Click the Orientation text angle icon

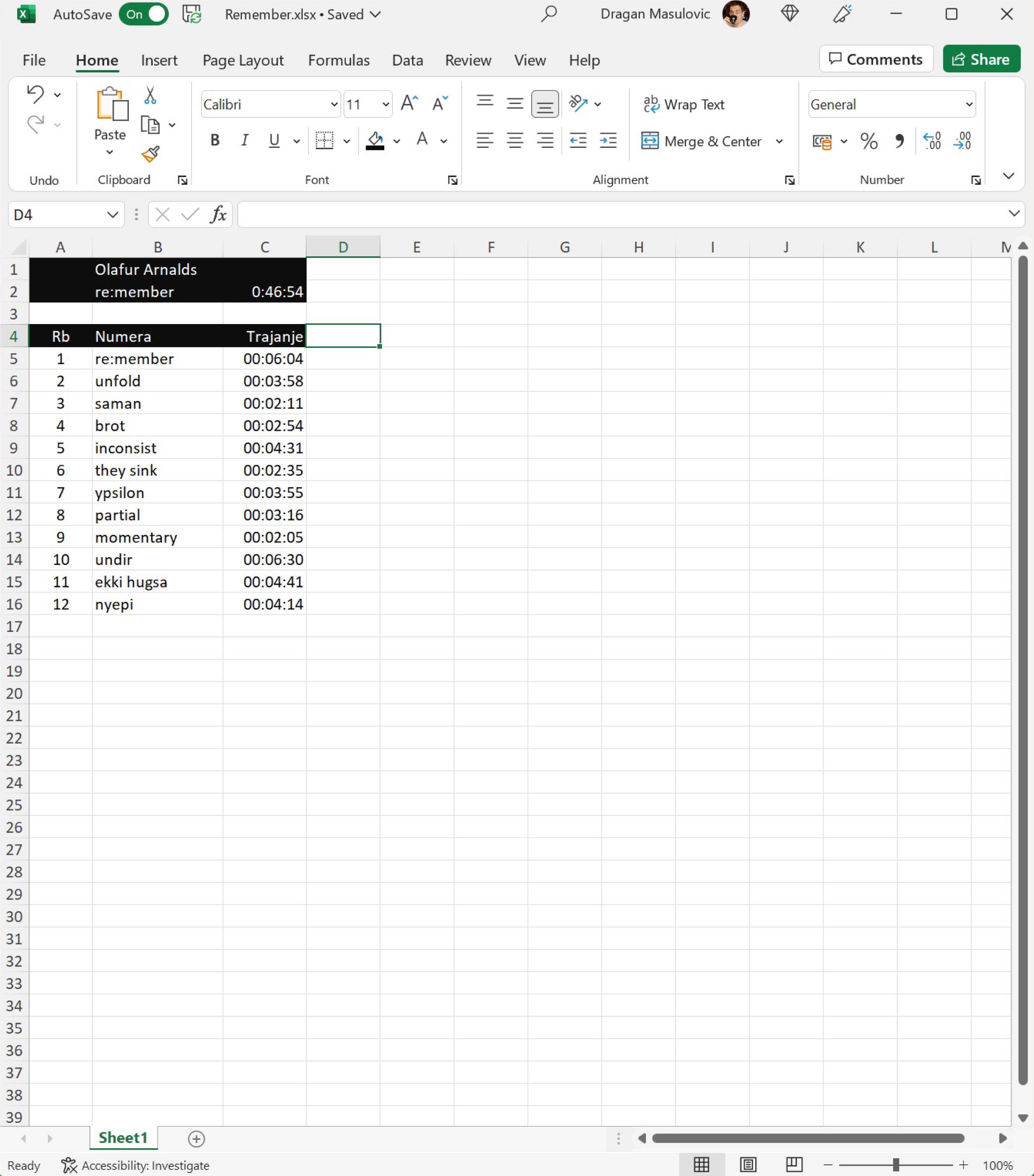point(578,104)
